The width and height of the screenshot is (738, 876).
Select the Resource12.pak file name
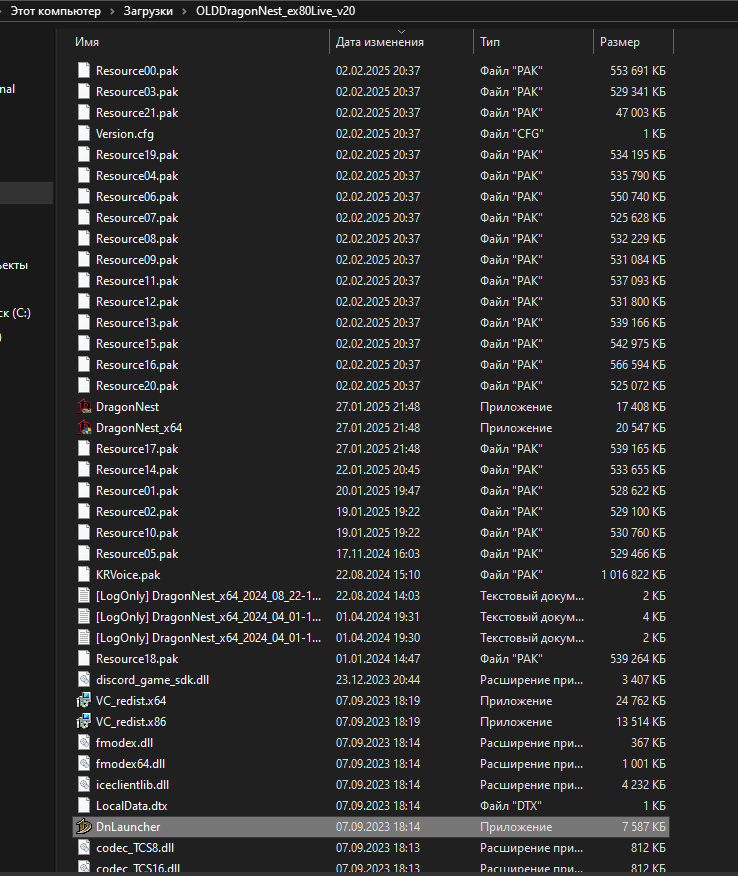coord(137,302)
